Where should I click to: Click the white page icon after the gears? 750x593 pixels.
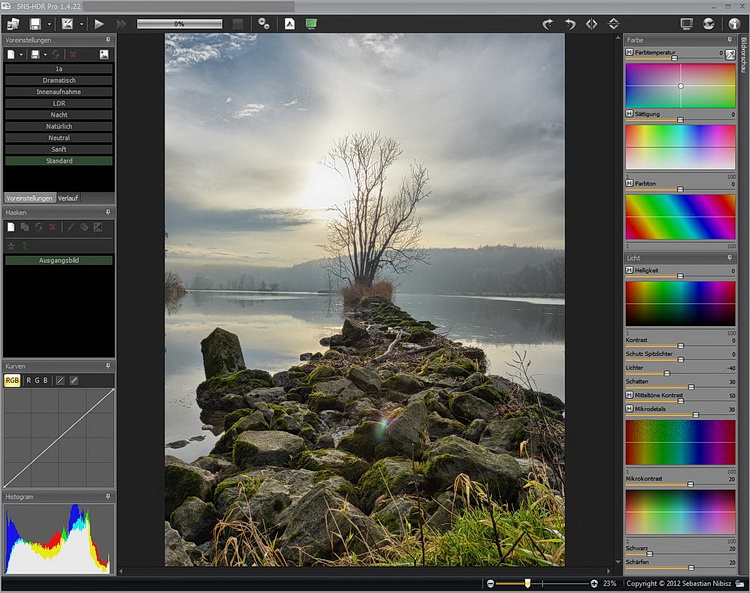click(x=290, y=24)
